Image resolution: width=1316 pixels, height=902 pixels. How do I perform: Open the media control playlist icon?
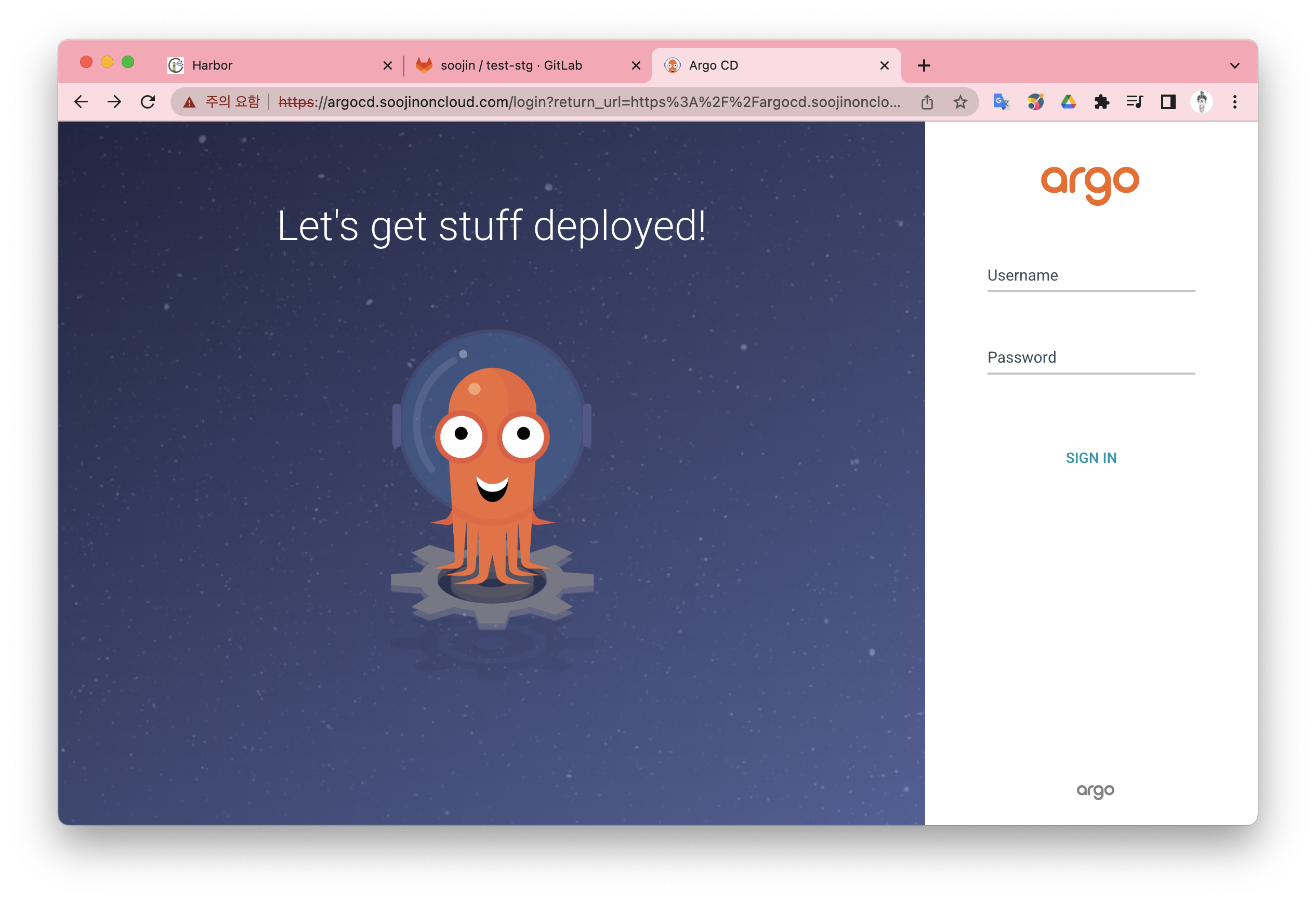1135,102
